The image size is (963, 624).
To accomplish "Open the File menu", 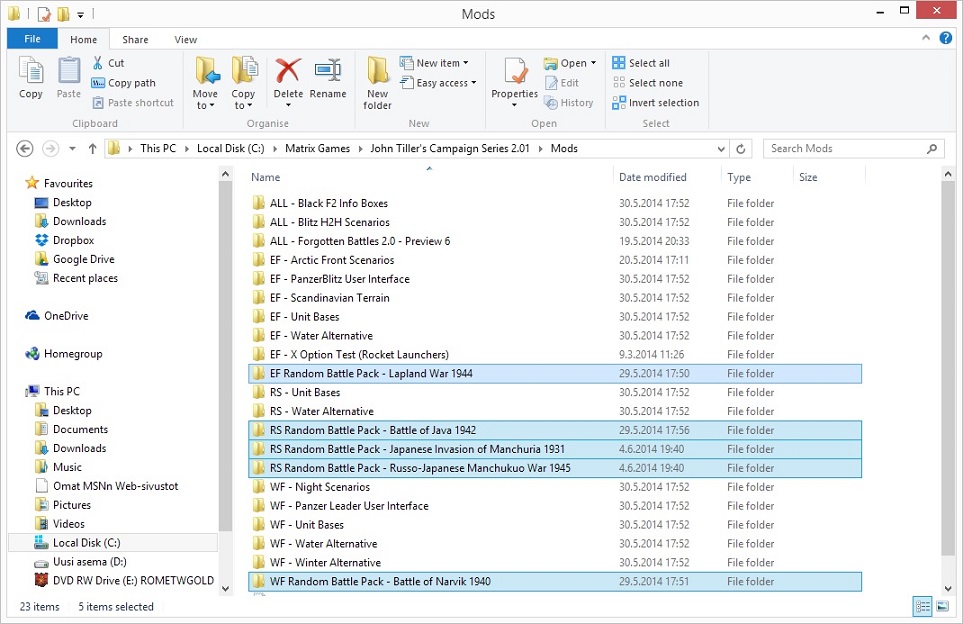I will [x=32, y=40].
